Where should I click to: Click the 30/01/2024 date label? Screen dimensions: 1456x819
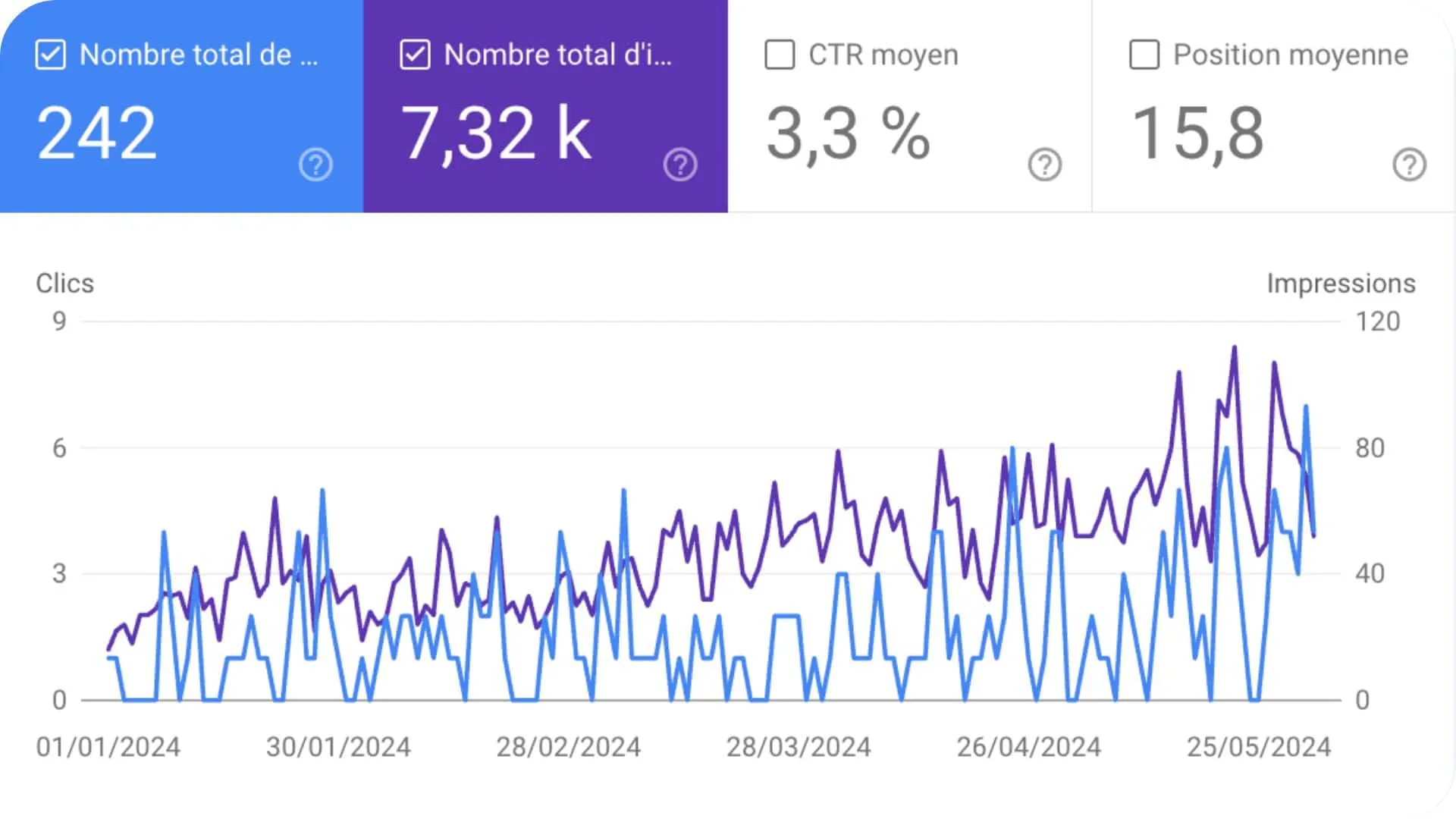click(338, 747)
